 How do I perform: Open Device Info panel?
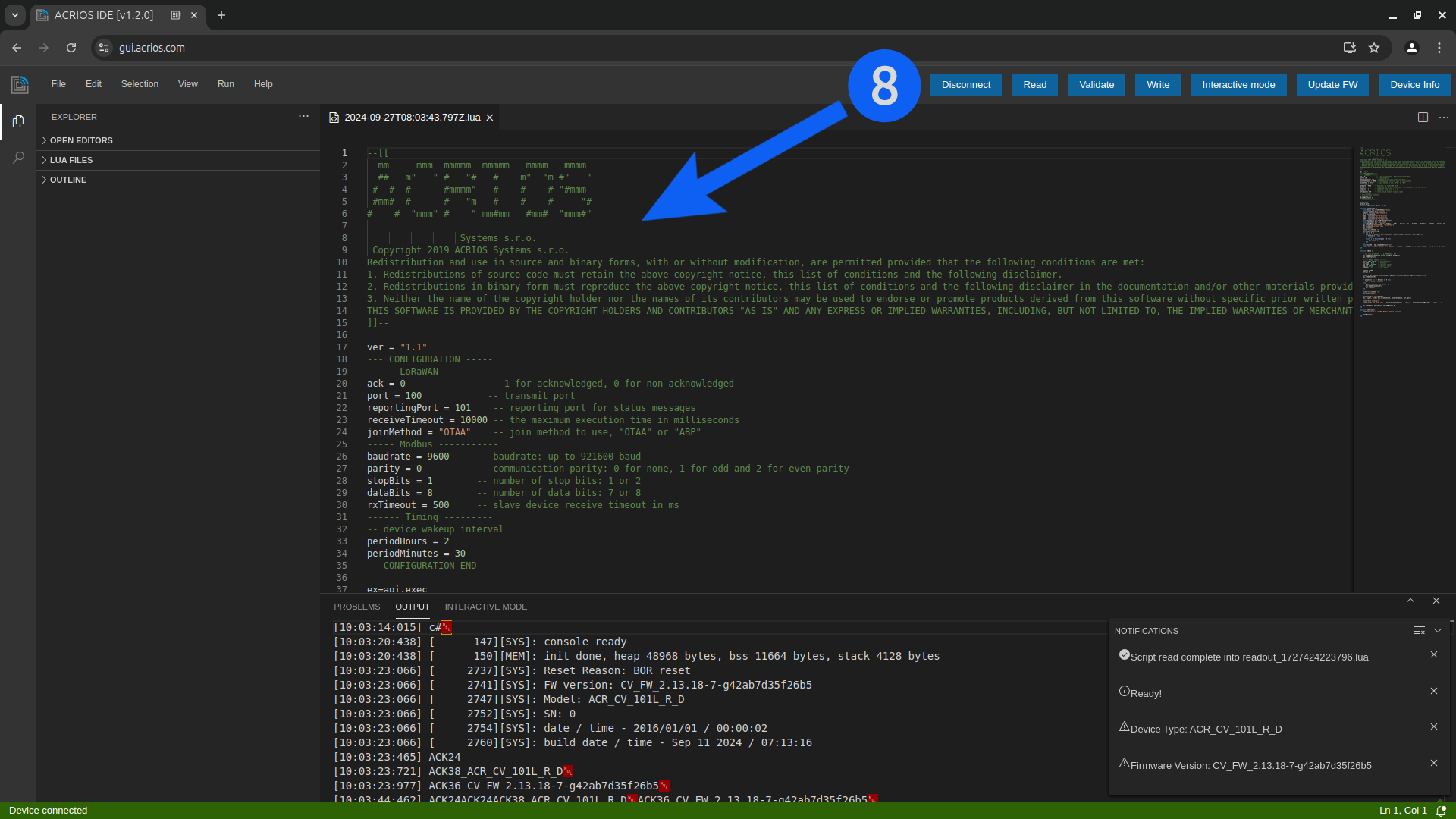[x=1414, y=84]
